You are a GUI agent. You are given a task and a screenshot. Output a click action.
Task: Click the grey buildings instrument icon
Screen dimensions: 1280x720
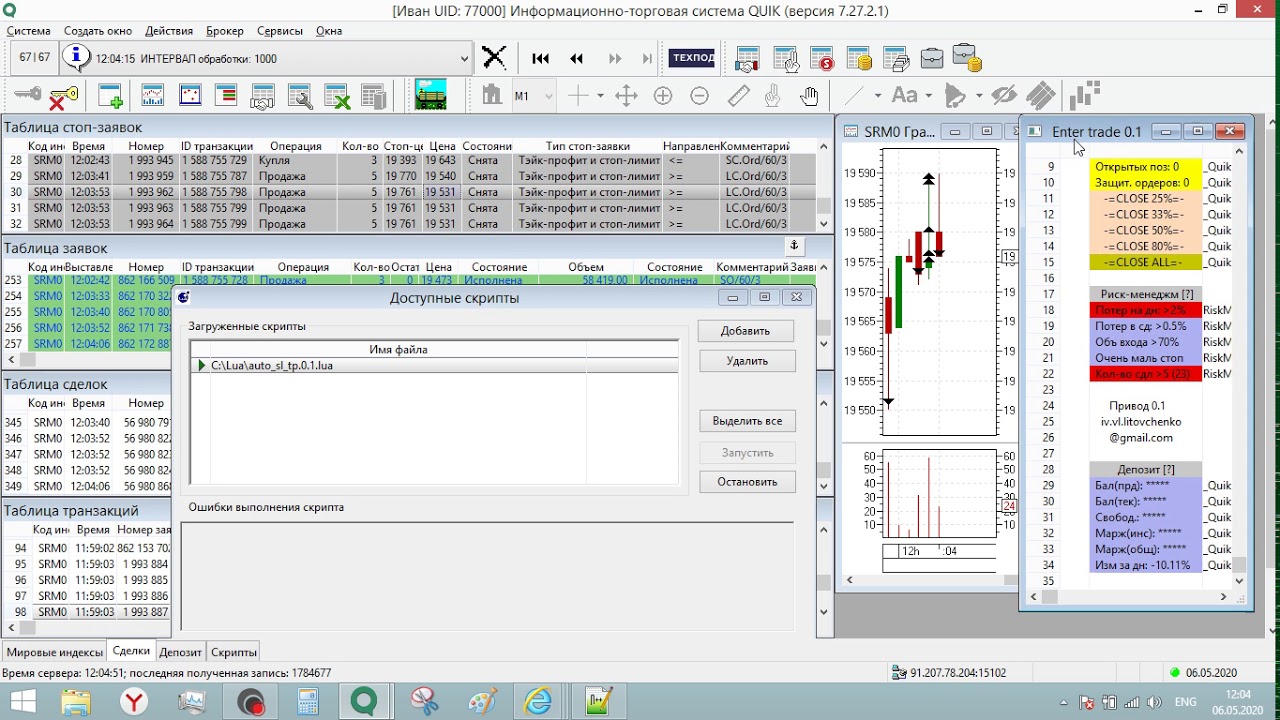click(491, 96)
